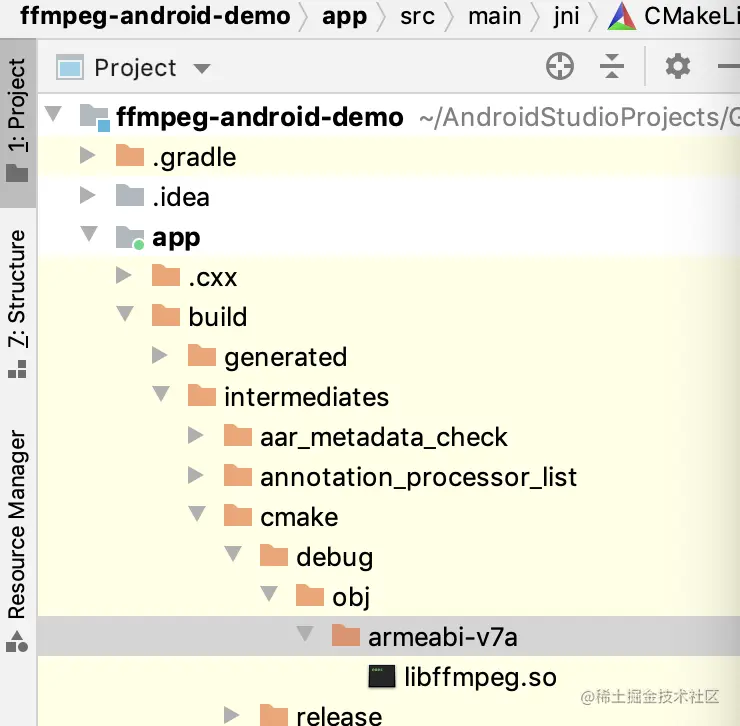
Task: Expand the generated folder
Action: (160, 355)
